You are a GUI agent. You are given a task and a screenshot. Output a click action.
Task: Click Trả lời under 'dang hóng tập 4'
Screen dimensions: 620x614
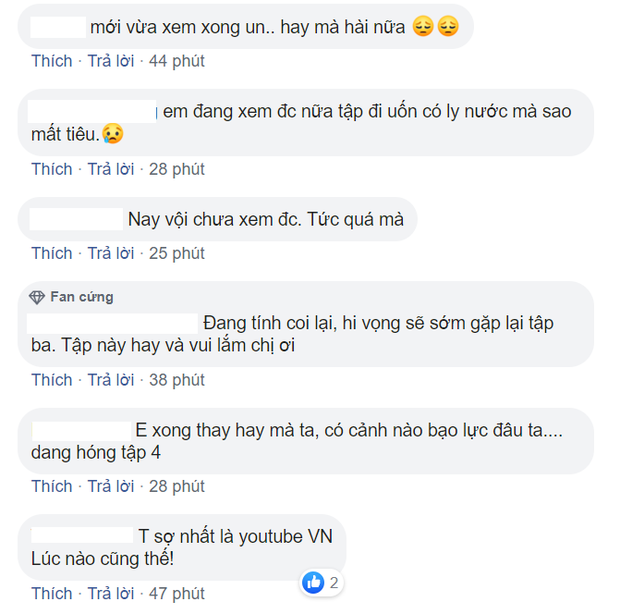pos(111,486)
